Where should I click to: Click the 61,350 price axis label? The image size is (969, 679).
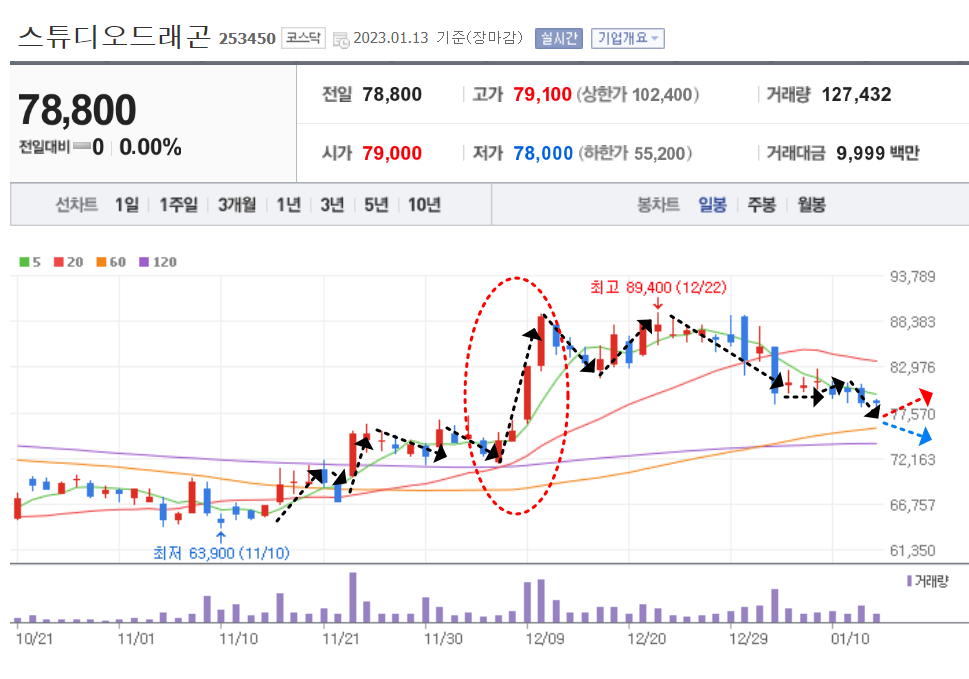coord(912,550)
